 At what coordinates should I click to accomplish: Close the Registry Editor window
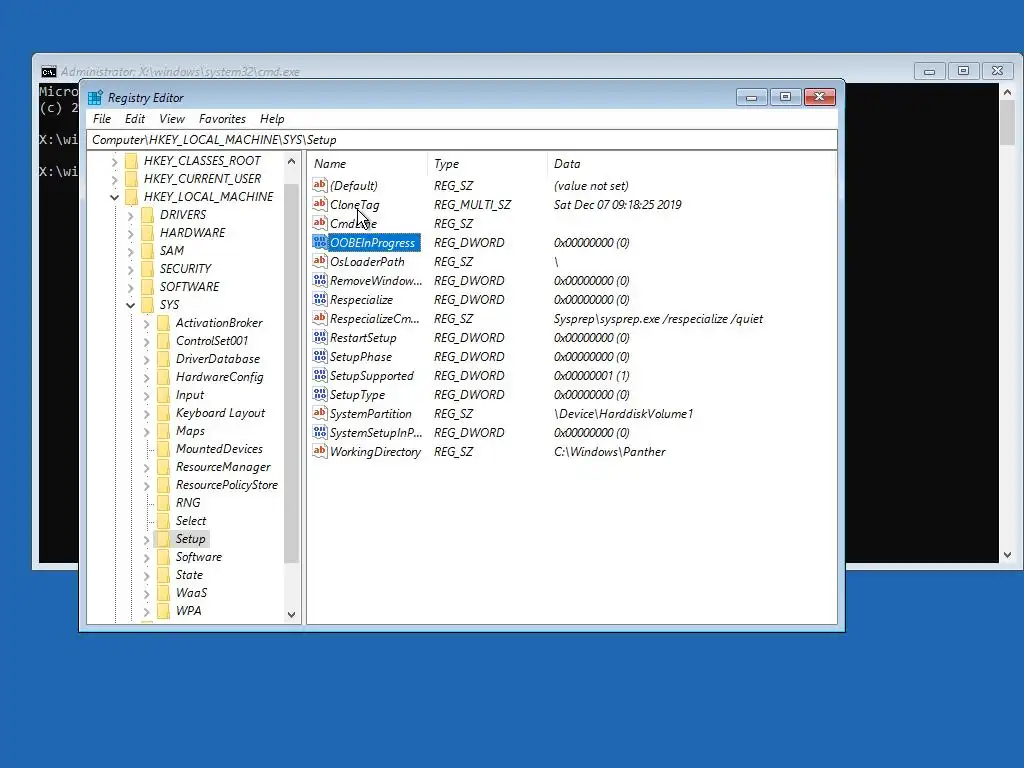pyautogui.click(x=820, y=97)
